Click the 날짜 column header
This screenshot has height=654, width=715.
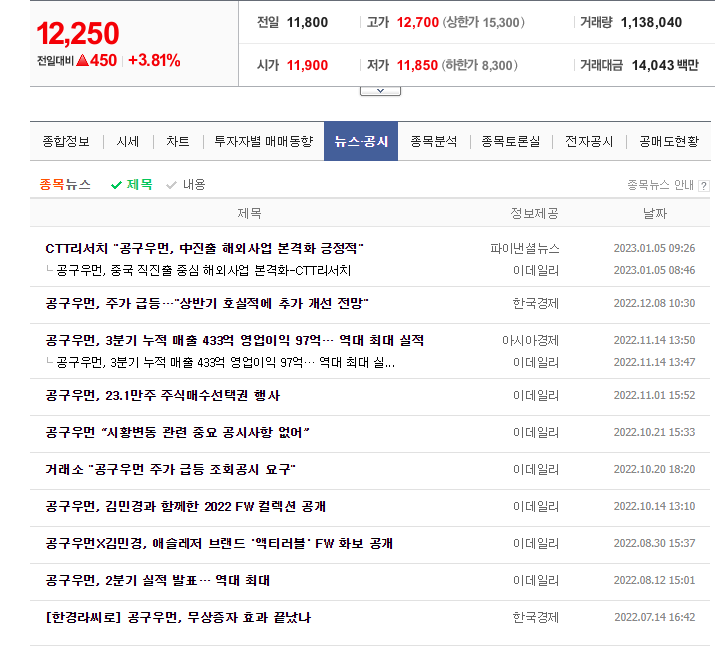coord(655,213)
